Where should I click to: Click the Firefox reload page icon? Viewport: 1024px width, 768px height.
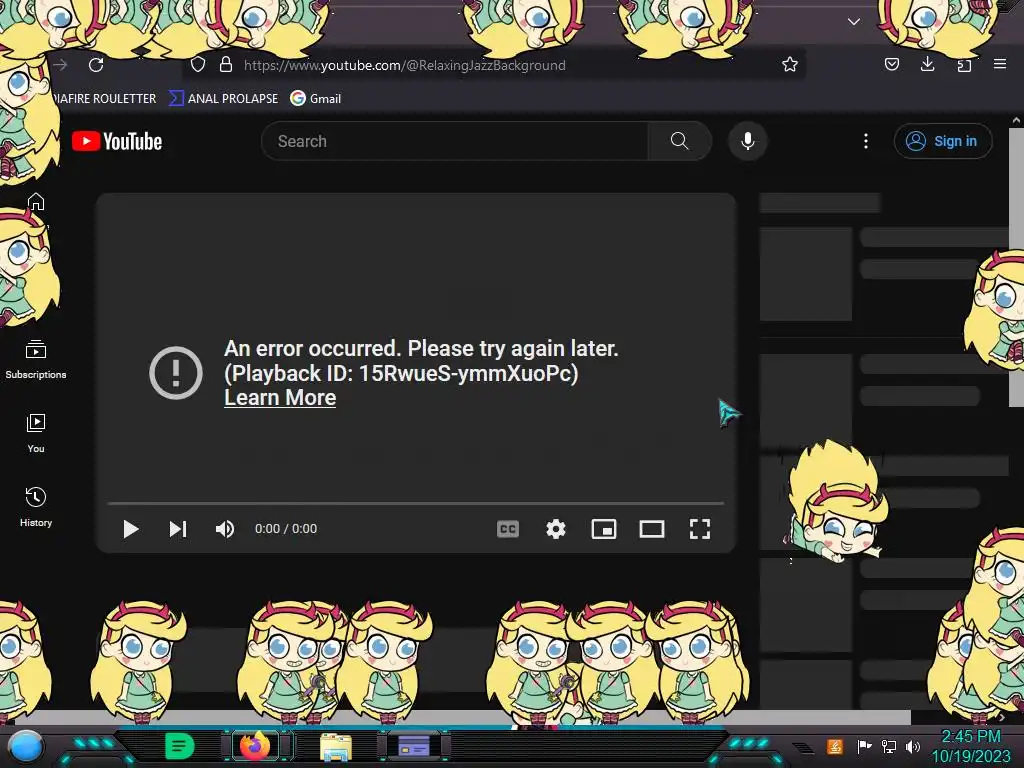click(x=96, y=65)
